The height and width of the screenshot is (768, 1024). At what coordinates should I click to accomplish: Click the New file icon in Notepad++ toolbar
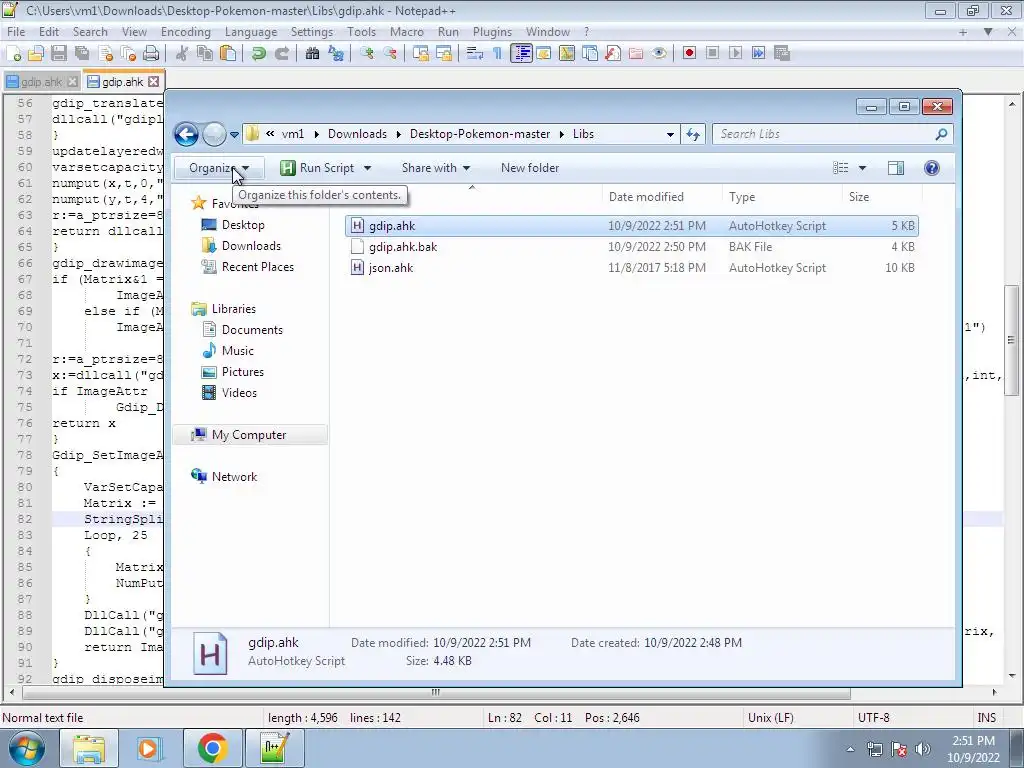[x=13, y=54]
